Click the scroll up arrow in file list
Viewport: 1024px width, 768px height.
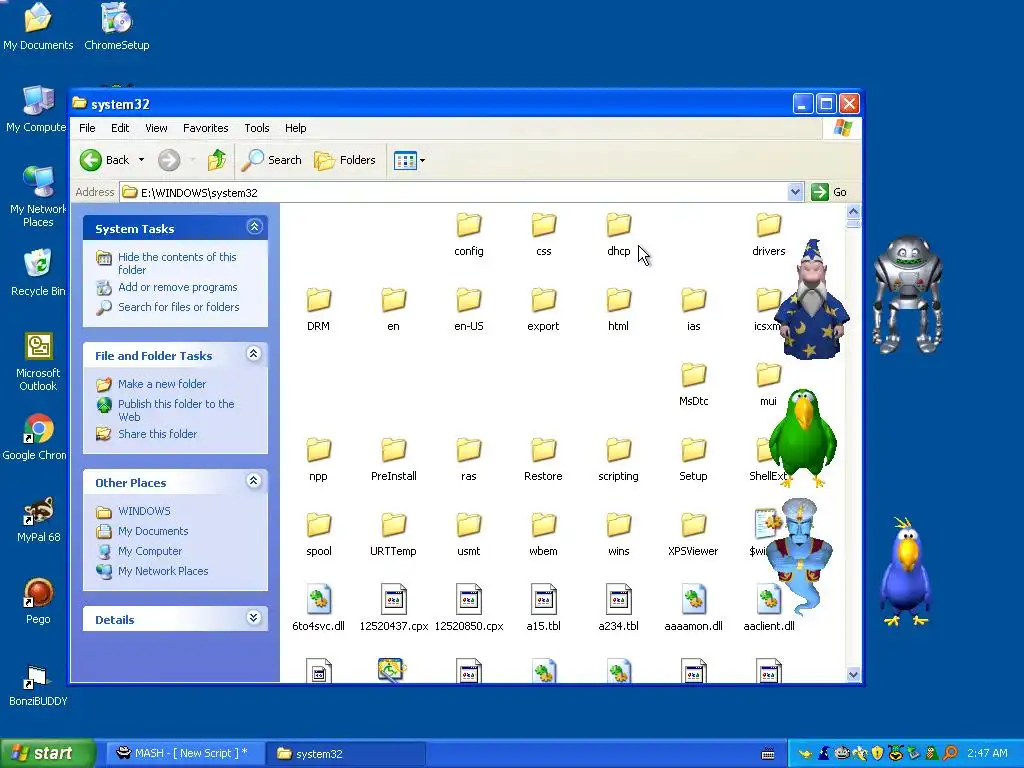(853, 212)
